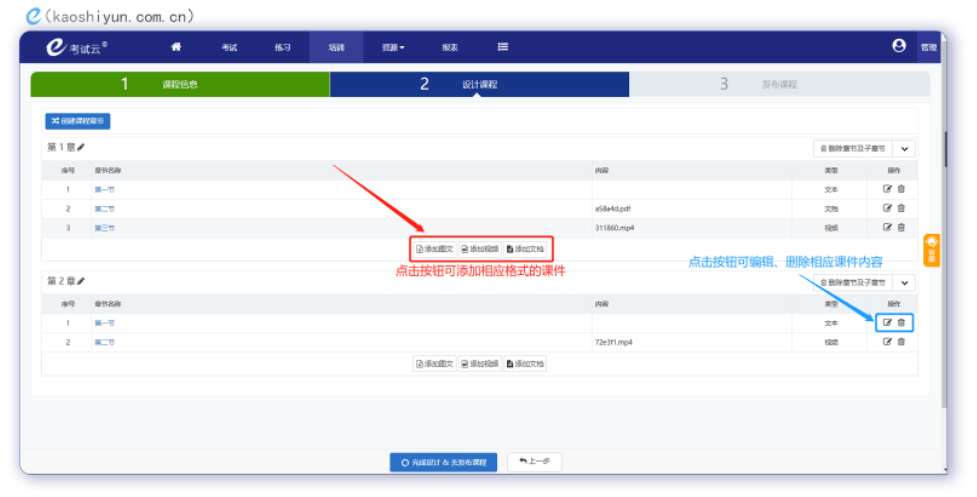Click 创建课程章节 button
977x497 pixels.
(x=77, y=121)
